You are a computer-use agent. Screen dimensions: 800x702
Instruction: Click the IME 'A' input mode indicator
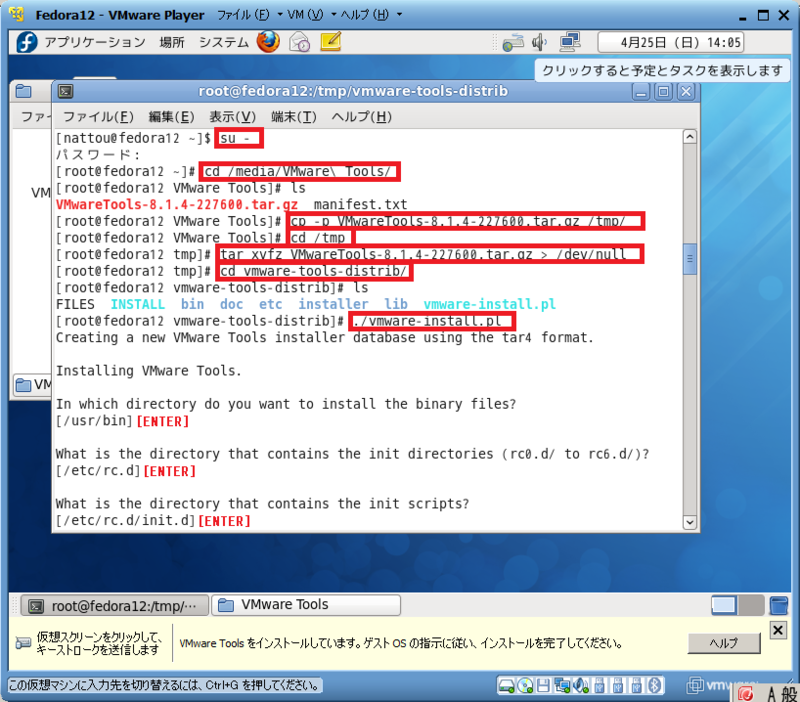point(771,694)
